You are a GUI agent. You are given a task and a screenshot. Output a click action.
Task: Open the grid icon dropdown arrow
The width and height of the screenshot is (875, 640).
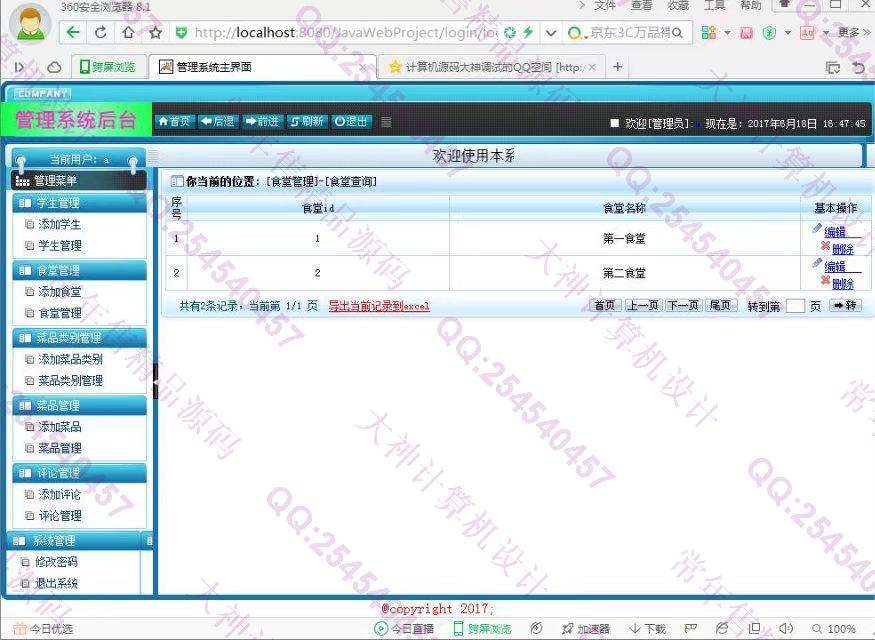(727, 33)
